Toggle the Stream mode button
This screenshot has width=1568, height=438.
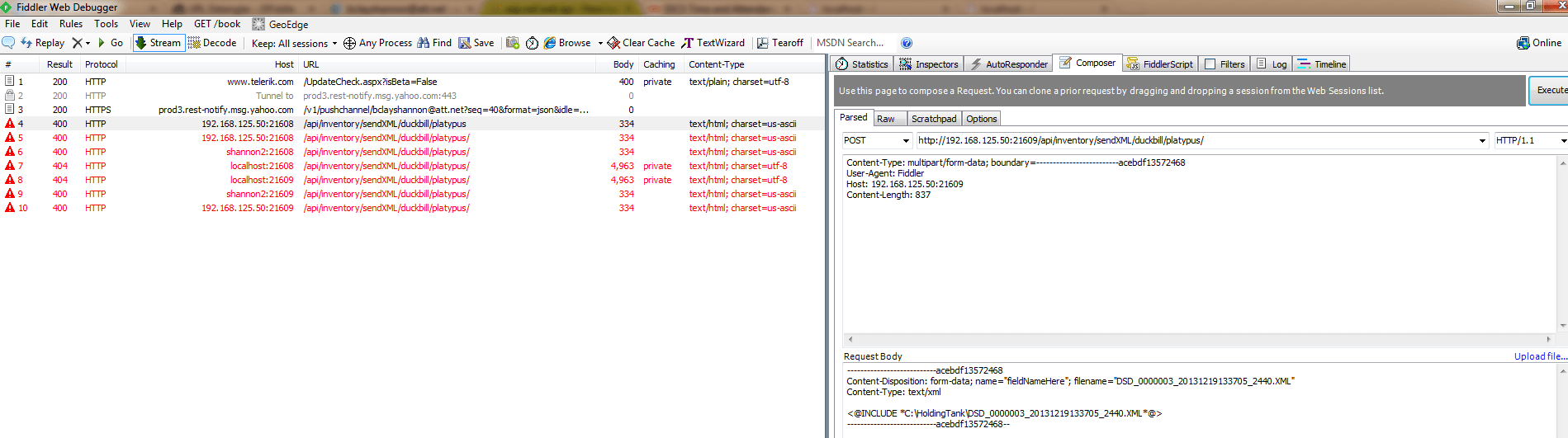click(158, 43)
